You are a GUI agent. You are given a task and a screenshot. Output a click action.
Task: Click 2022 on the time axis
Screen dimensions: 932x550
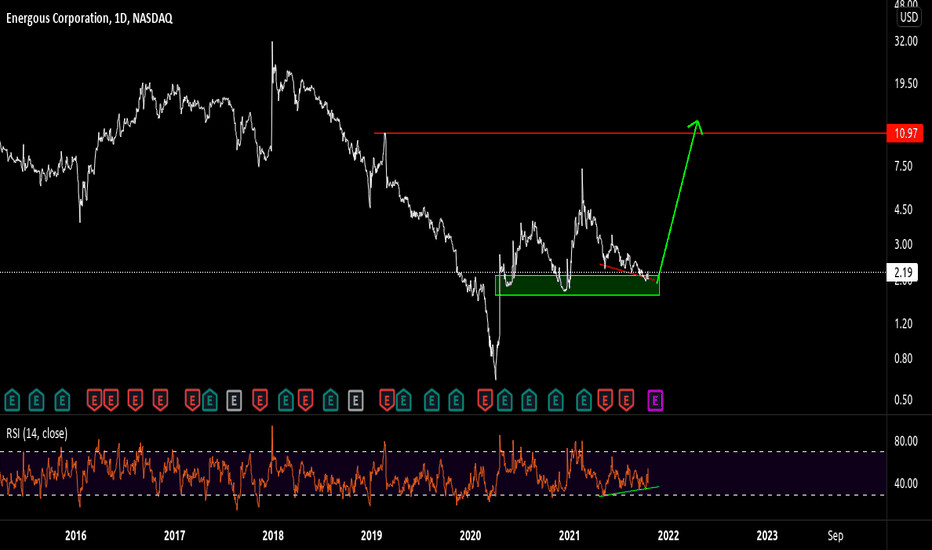668,535
